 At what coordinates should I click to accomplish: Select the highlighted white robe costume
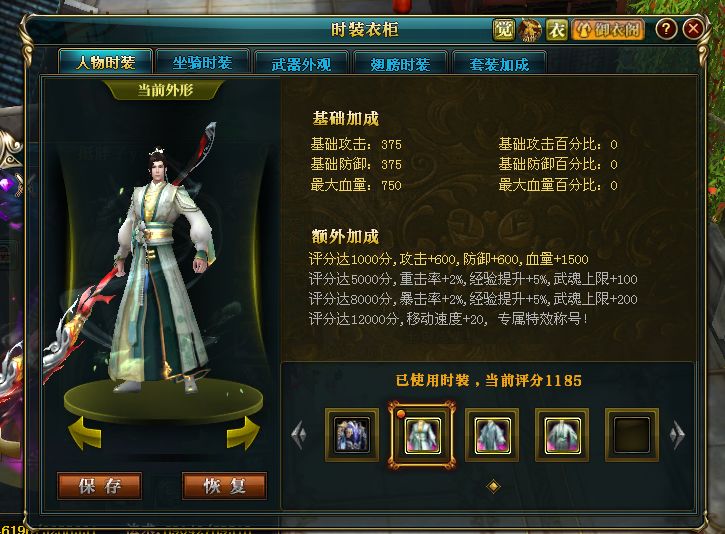[x=422, y=435]
